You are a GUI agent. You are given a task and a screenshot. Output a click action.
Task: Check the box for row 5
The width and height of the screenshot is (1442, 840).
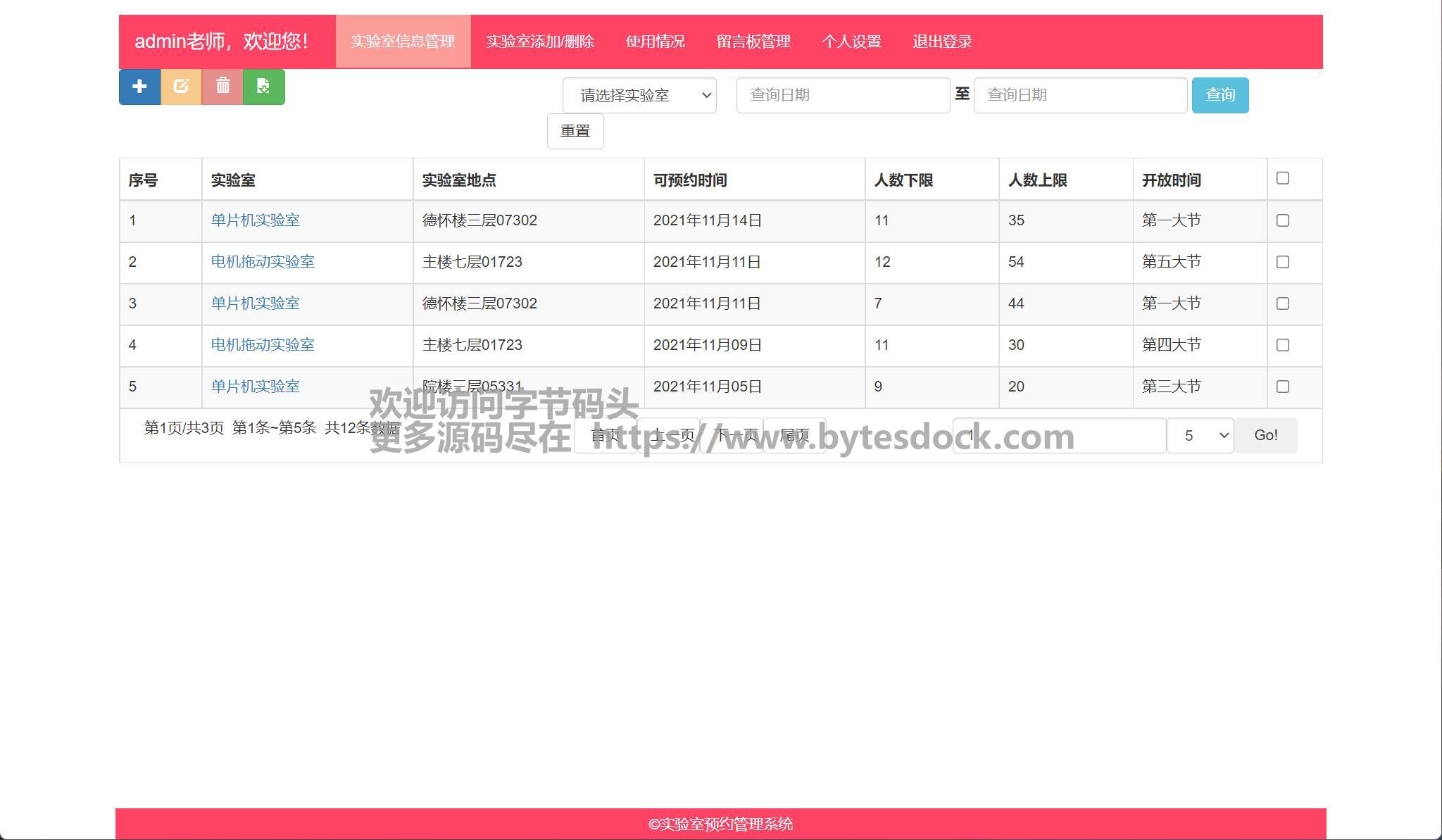pyautogui.click(x=1282, y=387)
